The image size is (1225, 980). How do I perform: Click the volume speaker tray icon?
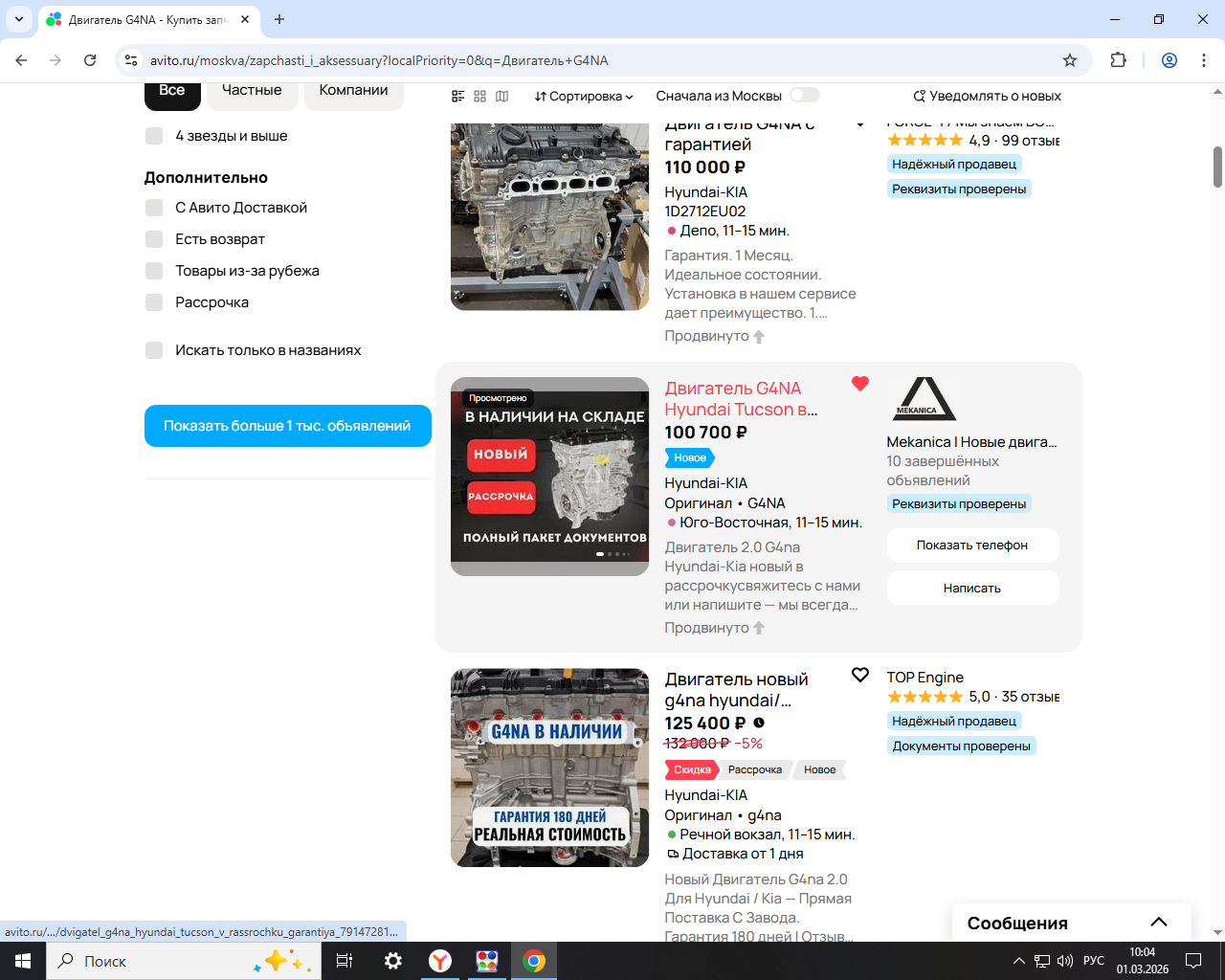point(1065,961)
